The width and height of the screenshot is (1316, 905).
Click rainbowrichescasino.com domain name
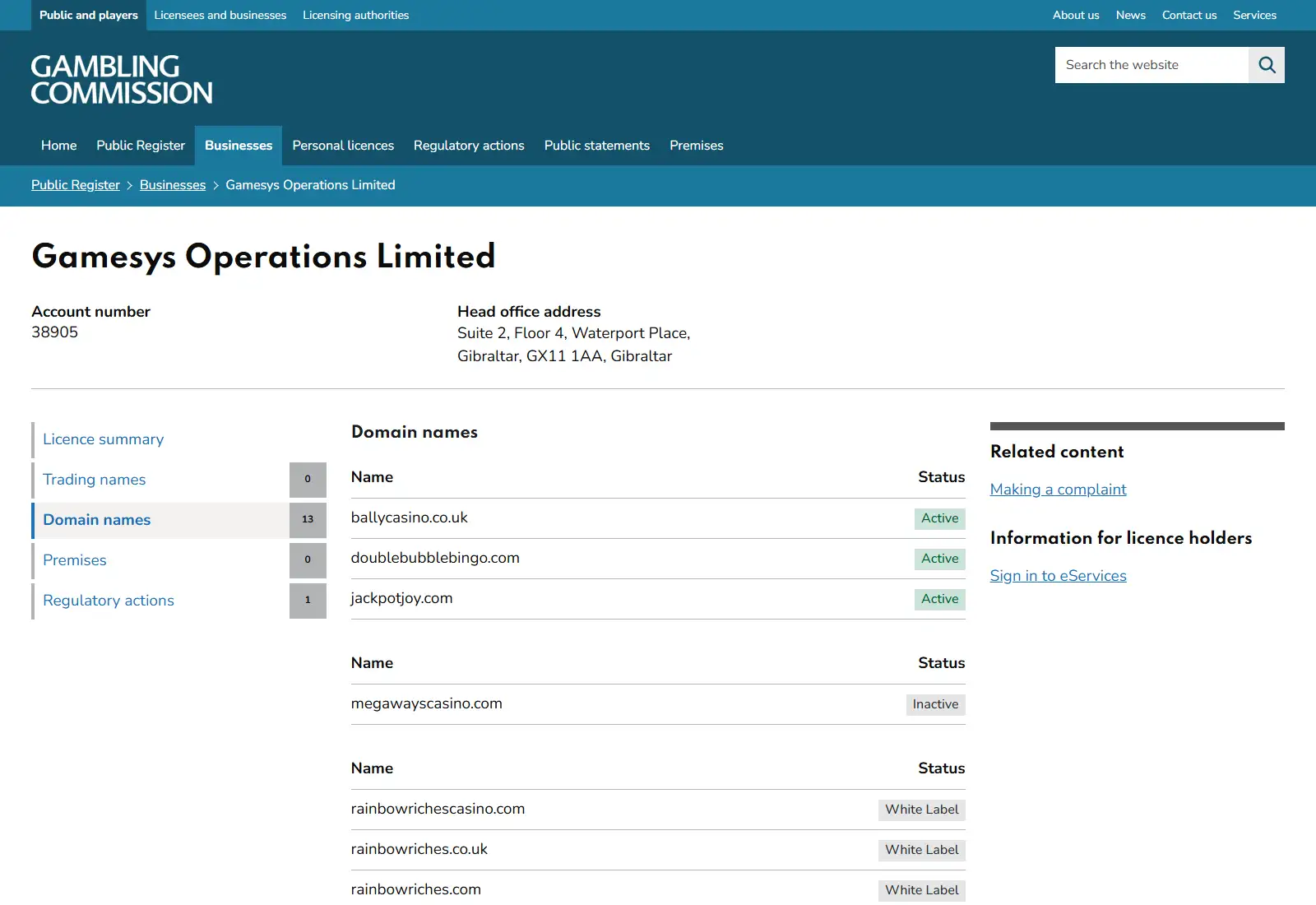pyautogui.click(x=438, y=809)
